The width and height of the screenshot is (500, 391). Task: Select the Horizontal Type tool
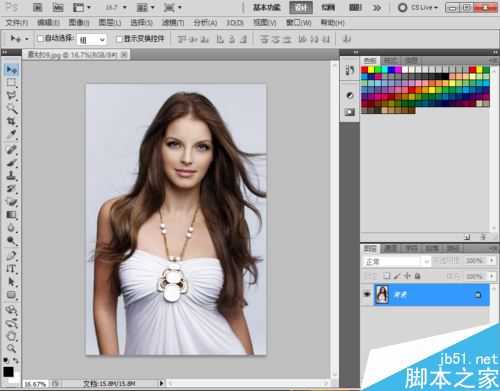12,269
